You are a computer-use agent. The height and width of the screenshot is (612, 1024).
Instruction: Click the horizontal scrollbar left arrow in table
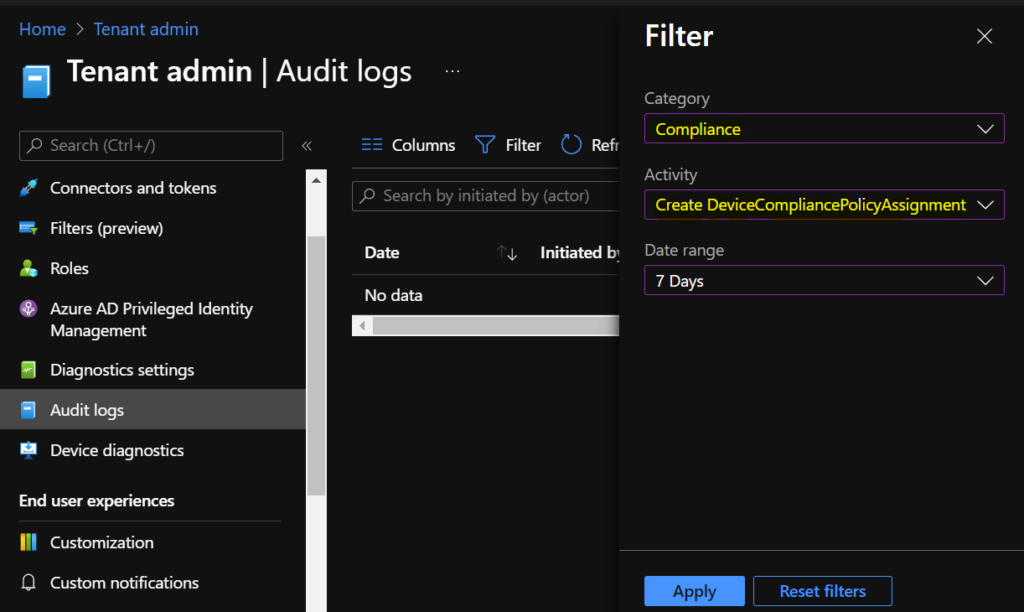pos(362,325)
